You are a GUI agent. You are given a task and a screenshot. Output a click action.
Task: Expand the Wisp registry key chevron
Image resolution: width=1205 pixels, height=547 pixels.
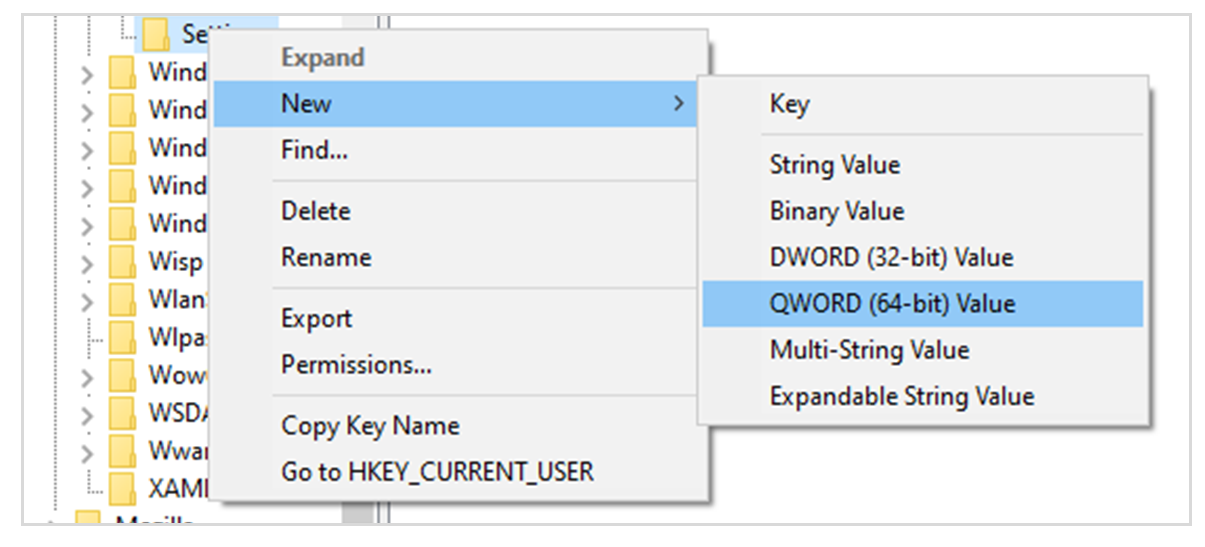(88, 263)
